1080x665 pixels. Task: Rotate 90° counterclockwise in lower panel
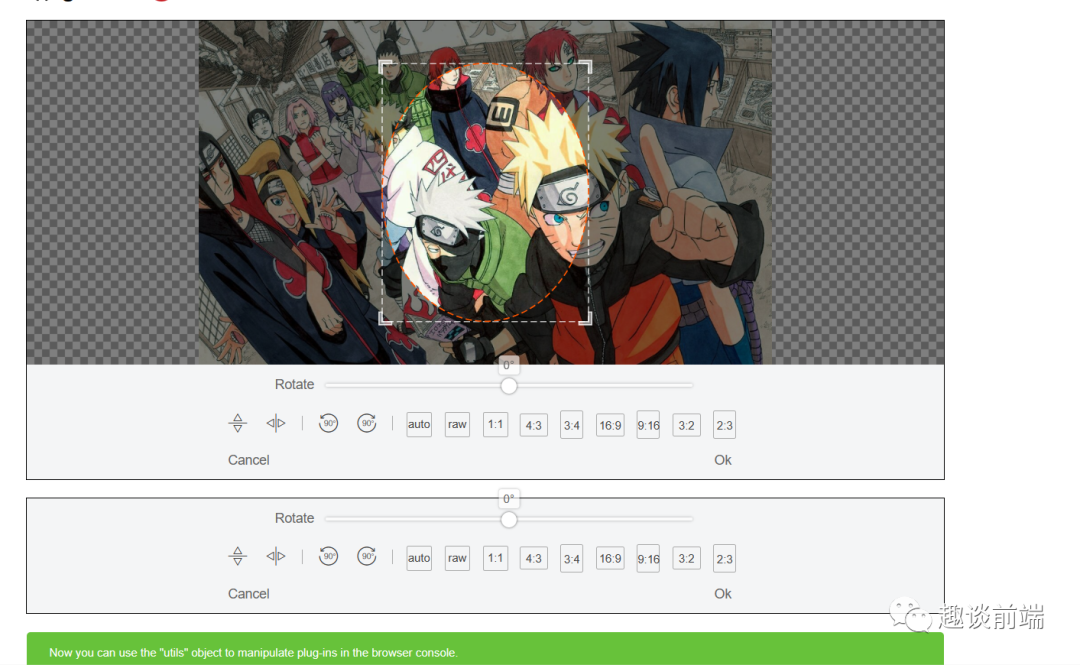pos(329,556)
